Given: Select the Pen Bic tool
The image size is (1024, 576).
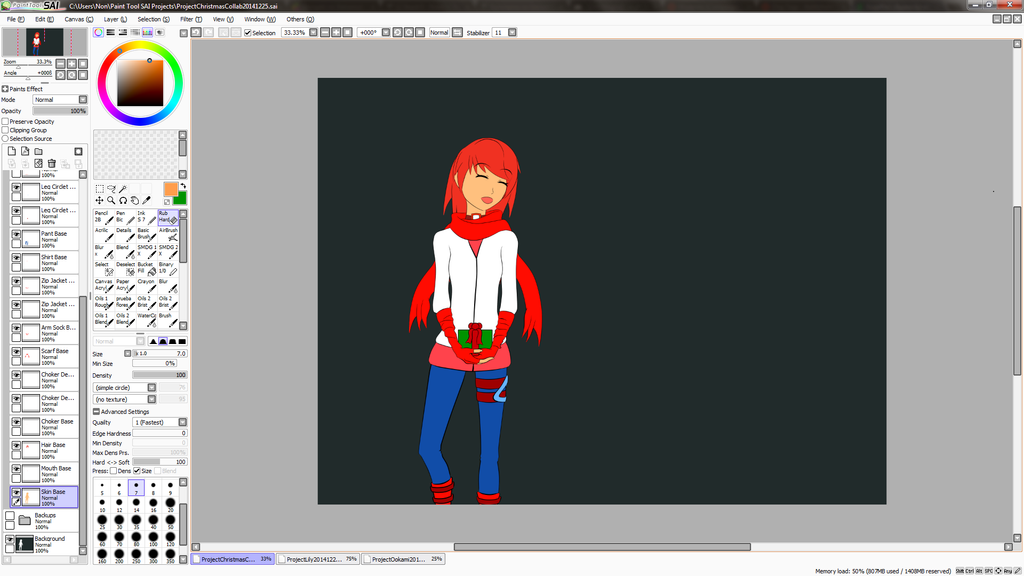Looking at the screenshot, I should 125,217.
